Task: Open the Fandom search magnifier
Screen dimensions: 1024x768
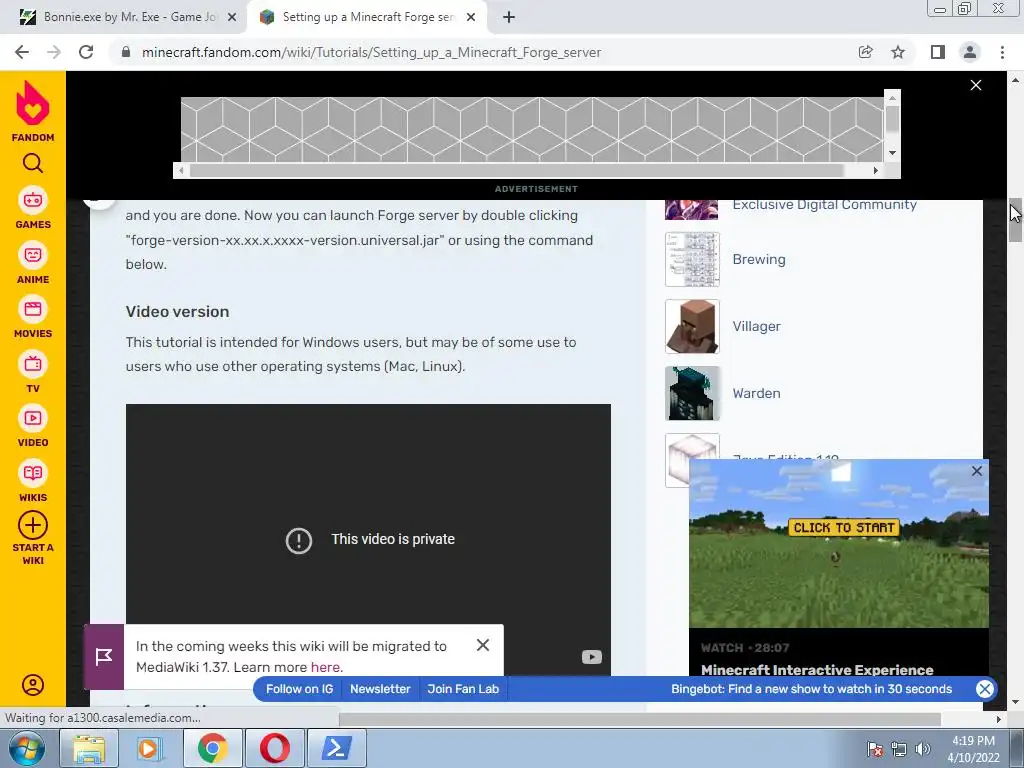Action: click(x=33, y=163)
